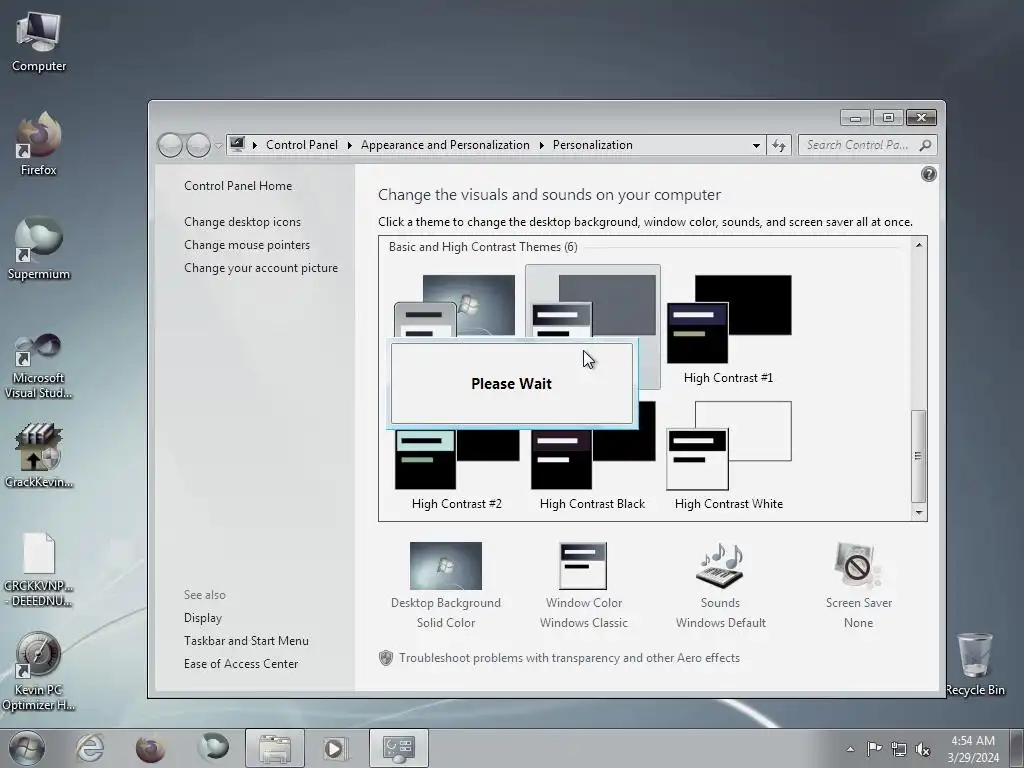
Task: Go to the Control Panel breadcrumb
Action: pyautogui.click(x=302, y=145)
